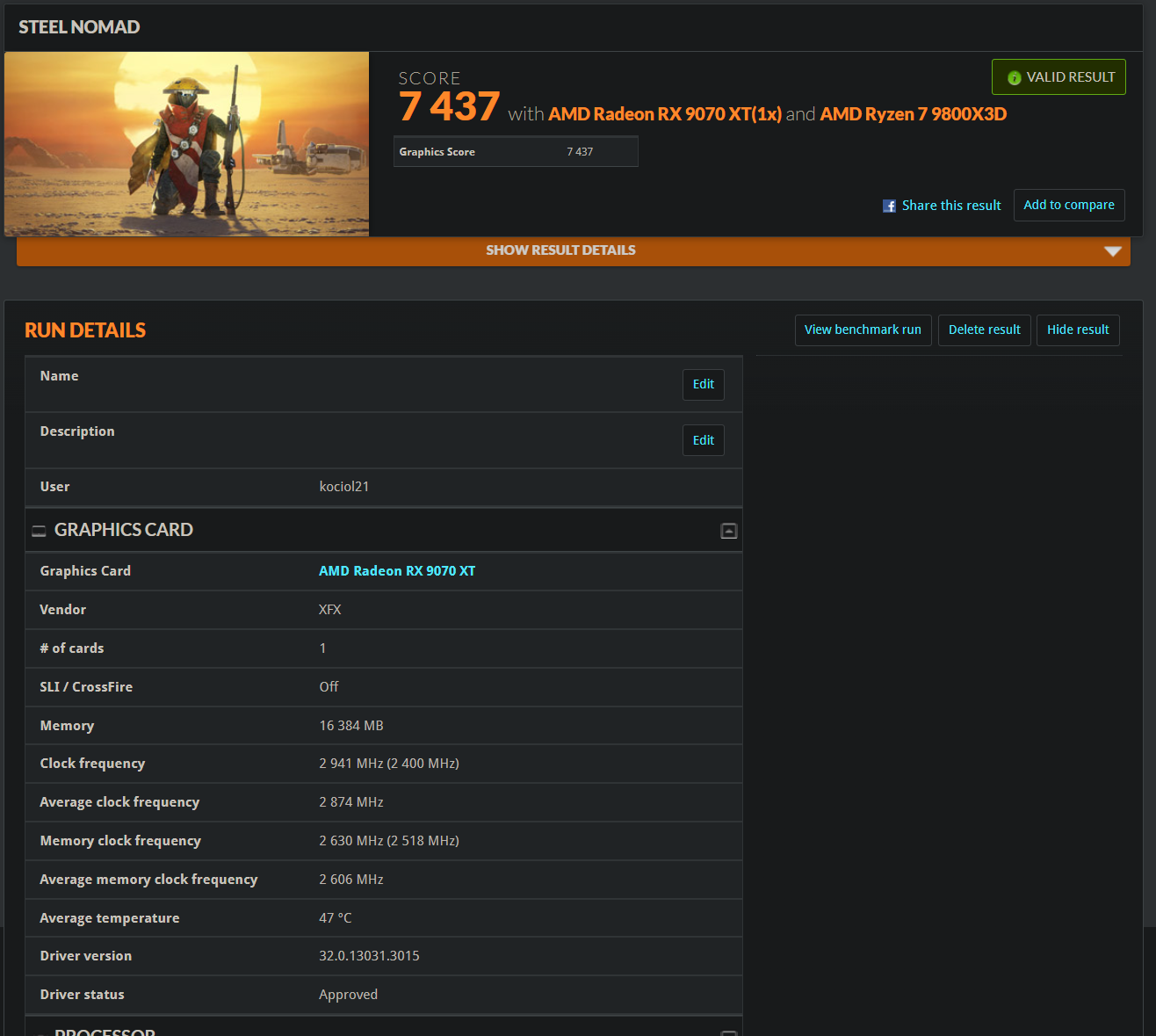Open View benchmark run

tap(862, 330)
